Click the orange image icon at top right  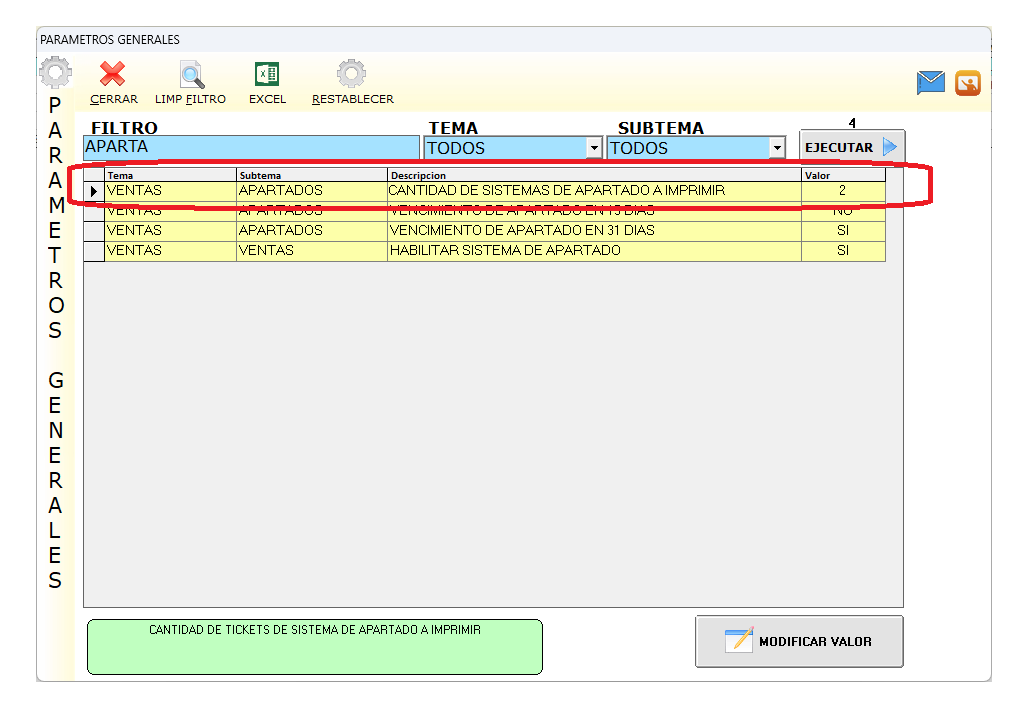[x=968, y=83]
